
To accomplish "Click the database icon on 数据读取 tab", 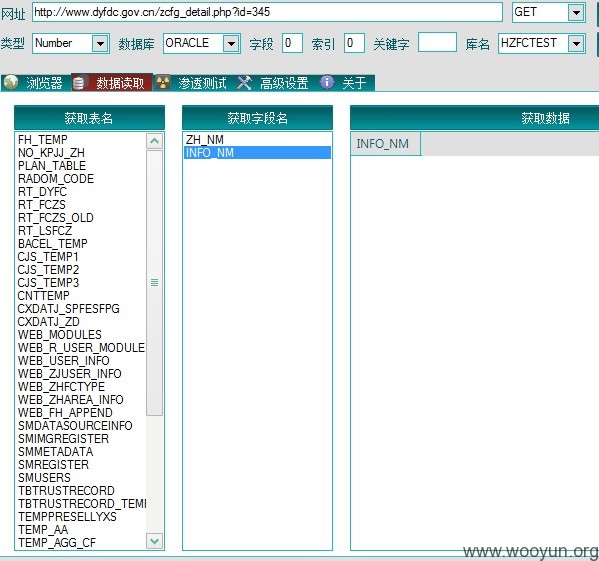I will point(79,82).
